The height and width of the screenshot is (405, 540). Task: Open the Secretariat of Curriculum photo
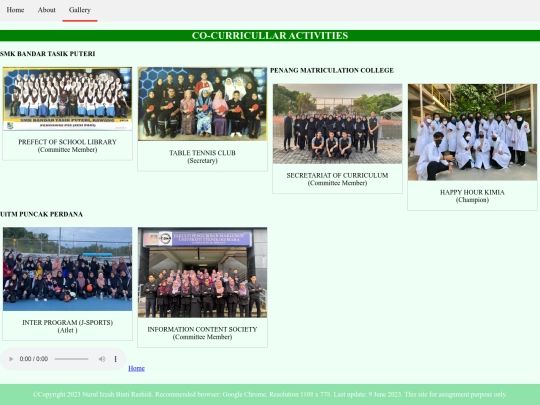click(338, 124)
